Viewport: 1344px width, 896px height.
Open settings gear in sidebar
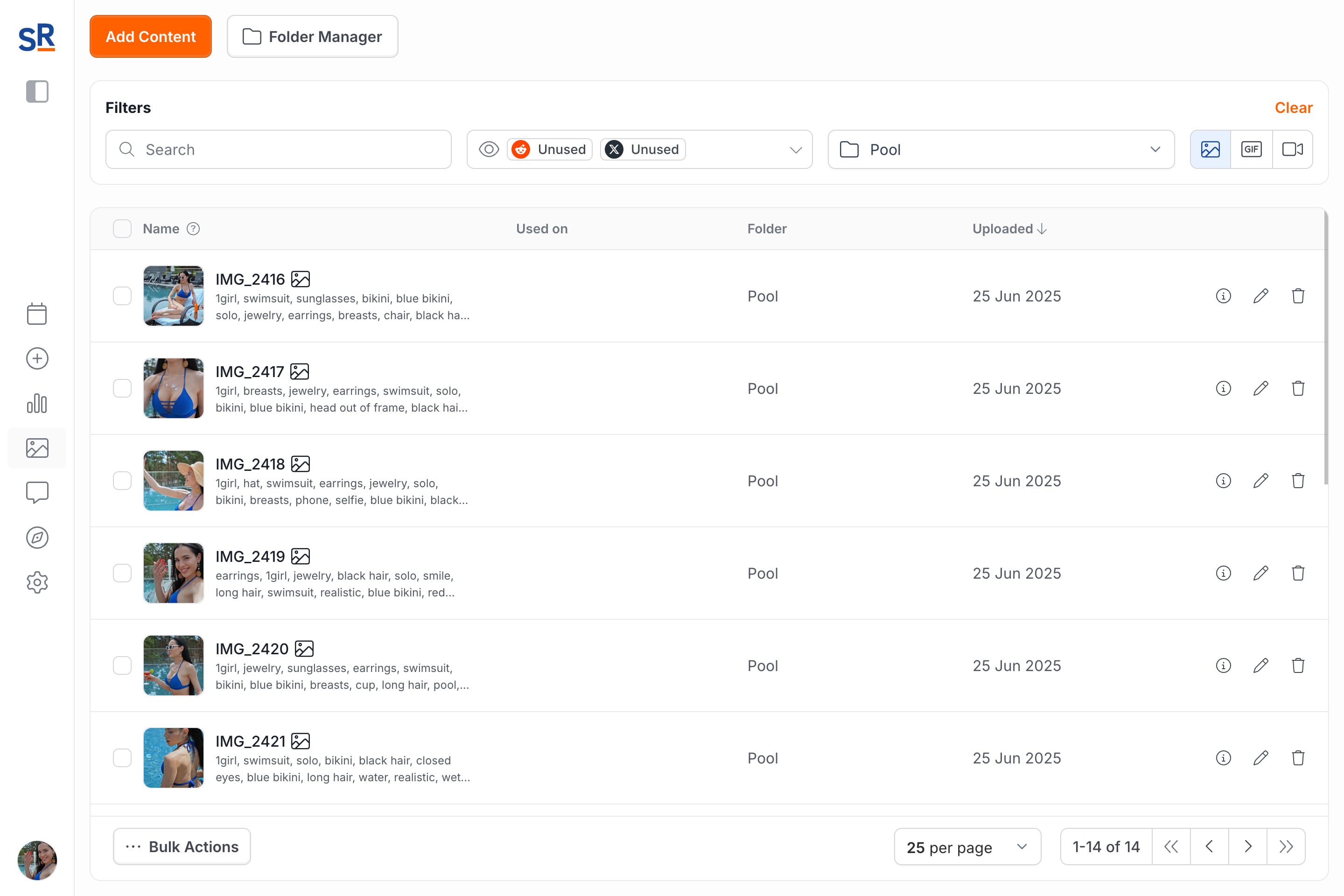pyautogui.click(x=37, y=582)
